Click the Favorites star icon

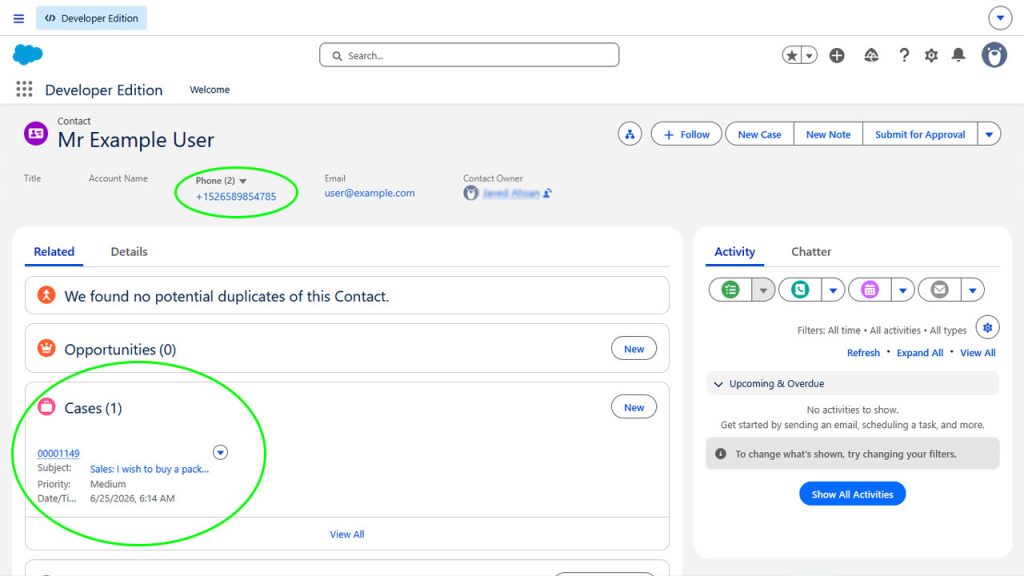[792, 56]
